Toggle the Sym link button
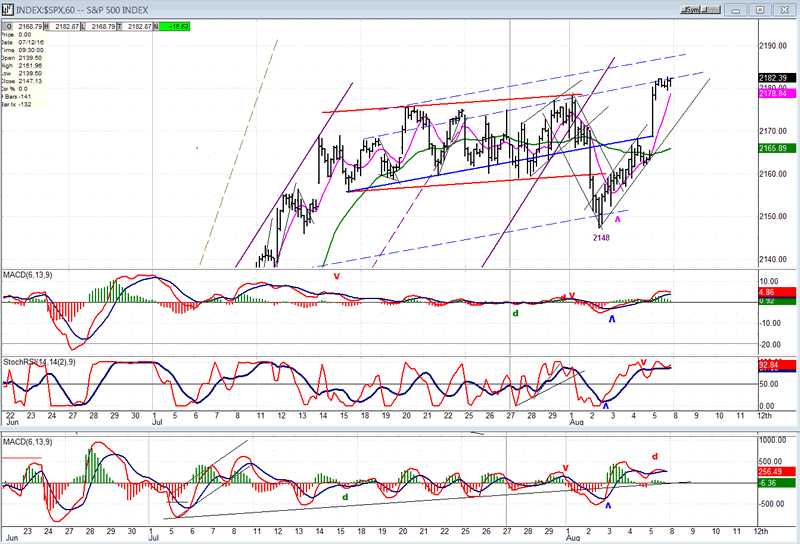Image resolution: width=800 pixels, height=544 pixels. click(x=690, y=9)
